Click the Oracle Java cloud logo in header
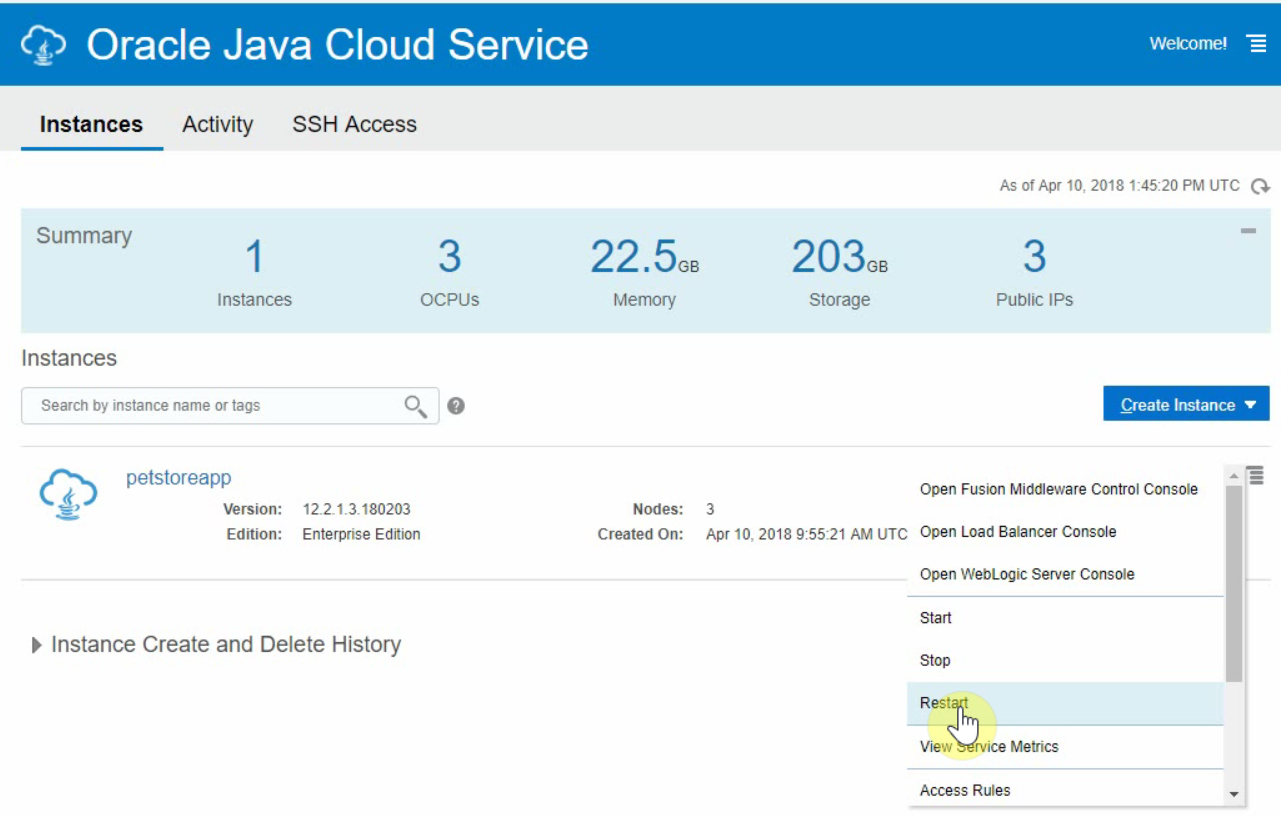This screenshot has width=1281, height=816. (43, 45)
